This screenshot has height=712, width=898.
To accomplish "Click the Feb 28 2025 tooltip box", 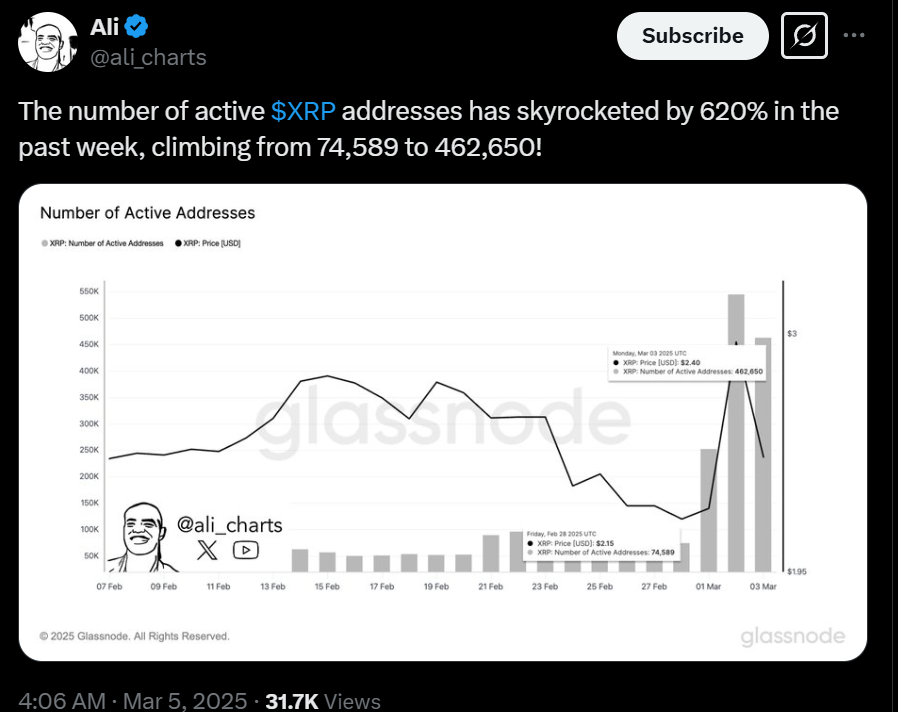I will 601,544.
